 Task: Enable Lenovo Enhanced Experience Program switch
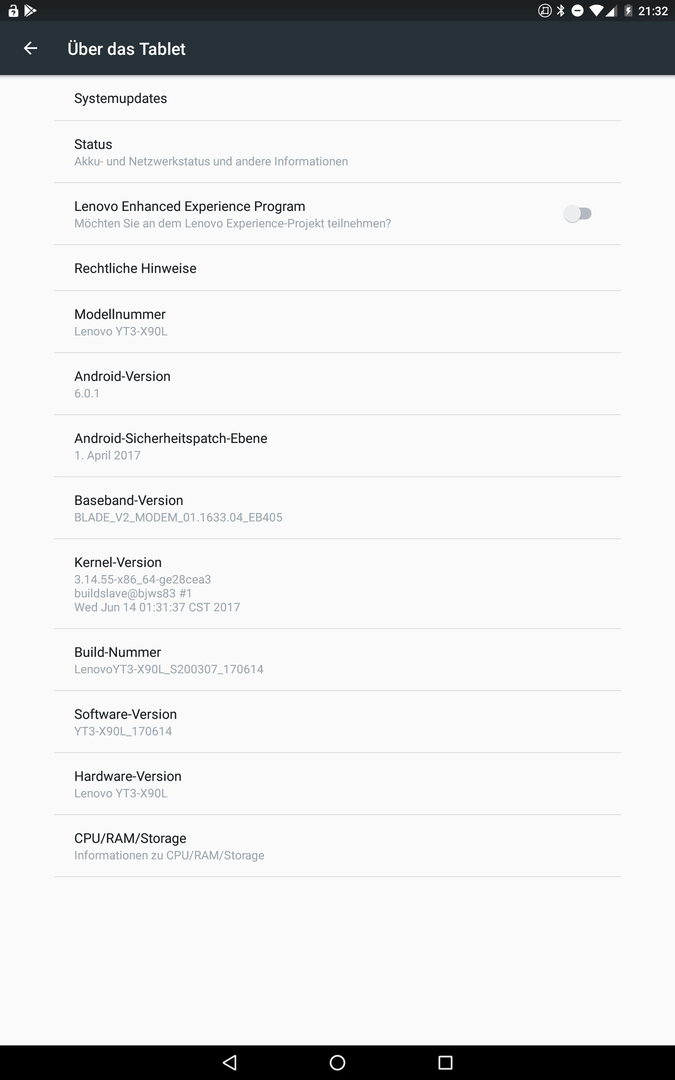[x=578, y=214]
